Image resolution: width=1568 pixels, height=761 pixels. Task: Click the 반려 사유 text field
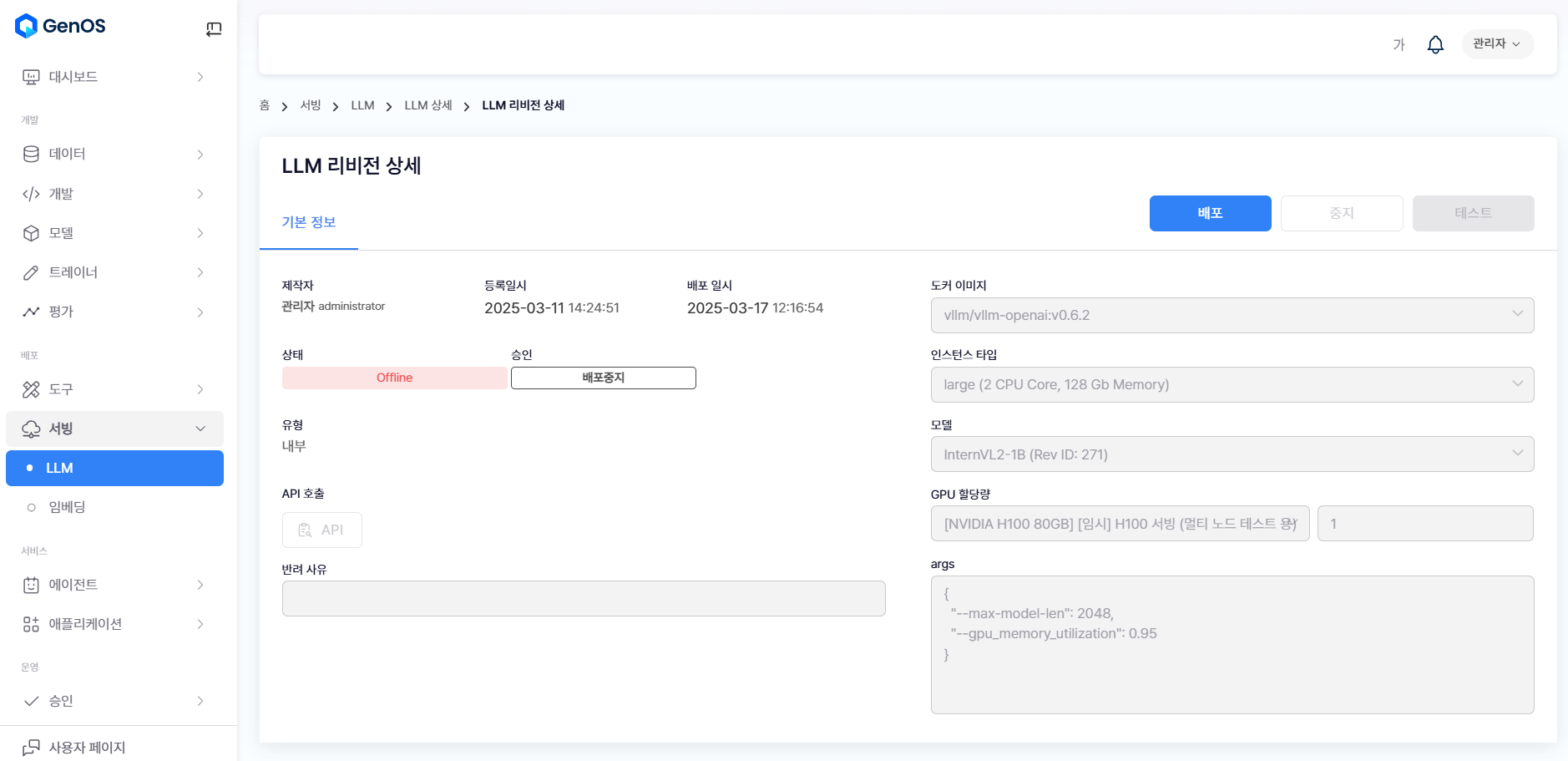[583, 598]
